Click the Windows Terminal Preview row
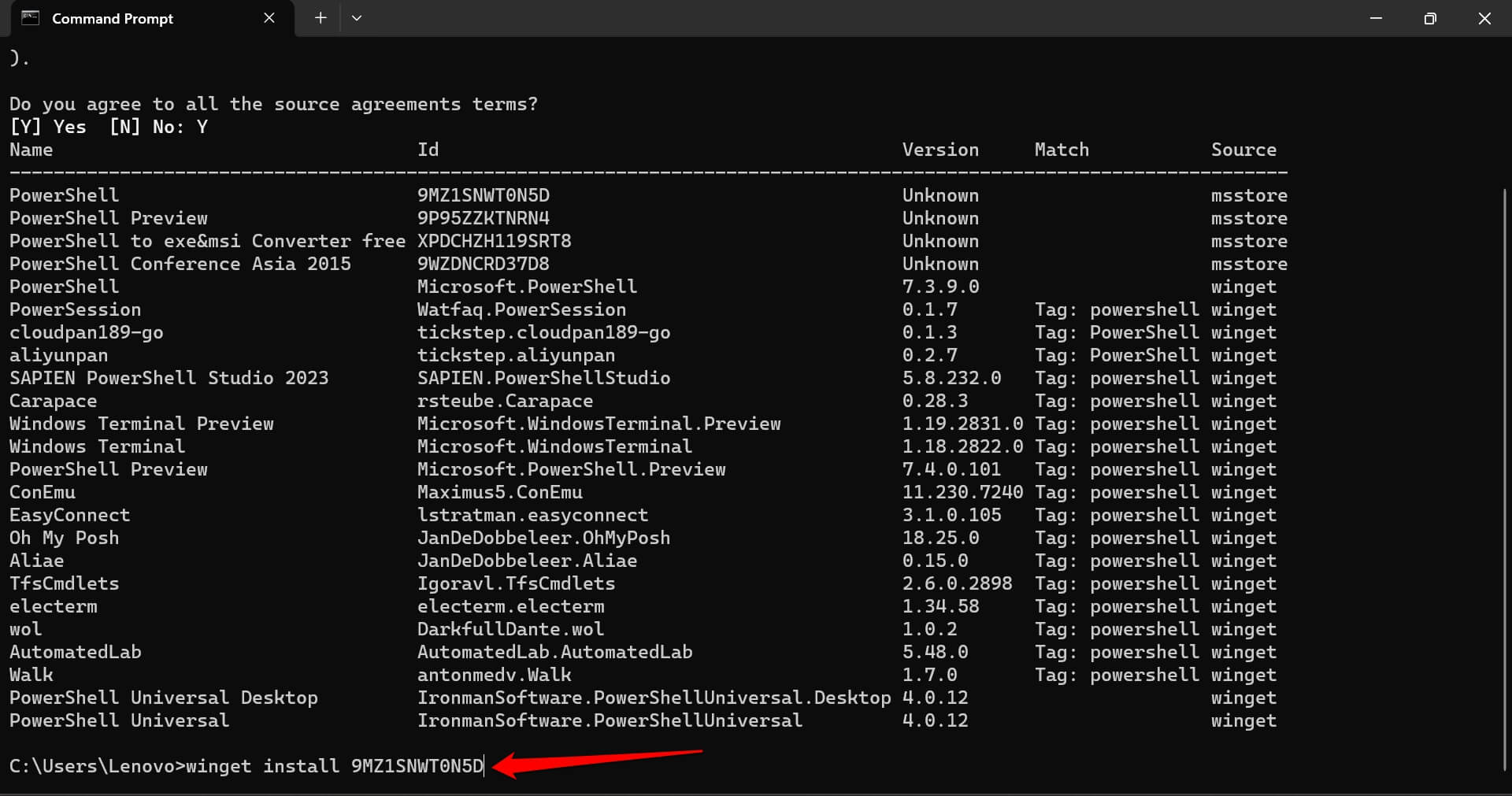Screen dimensions: 1512x796 pos(141,424)
